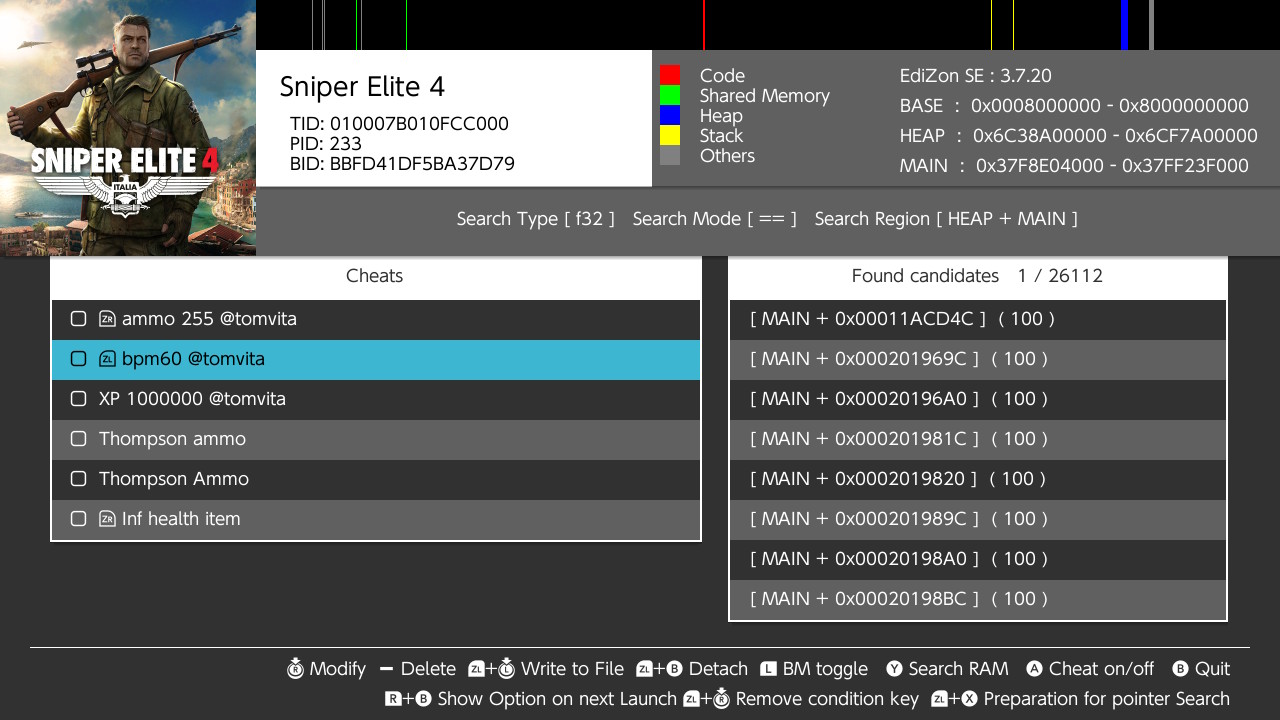The image size is (1280, 720).
Task: Click the gray Others legend swatch
Action: click(x=670, y=155)
